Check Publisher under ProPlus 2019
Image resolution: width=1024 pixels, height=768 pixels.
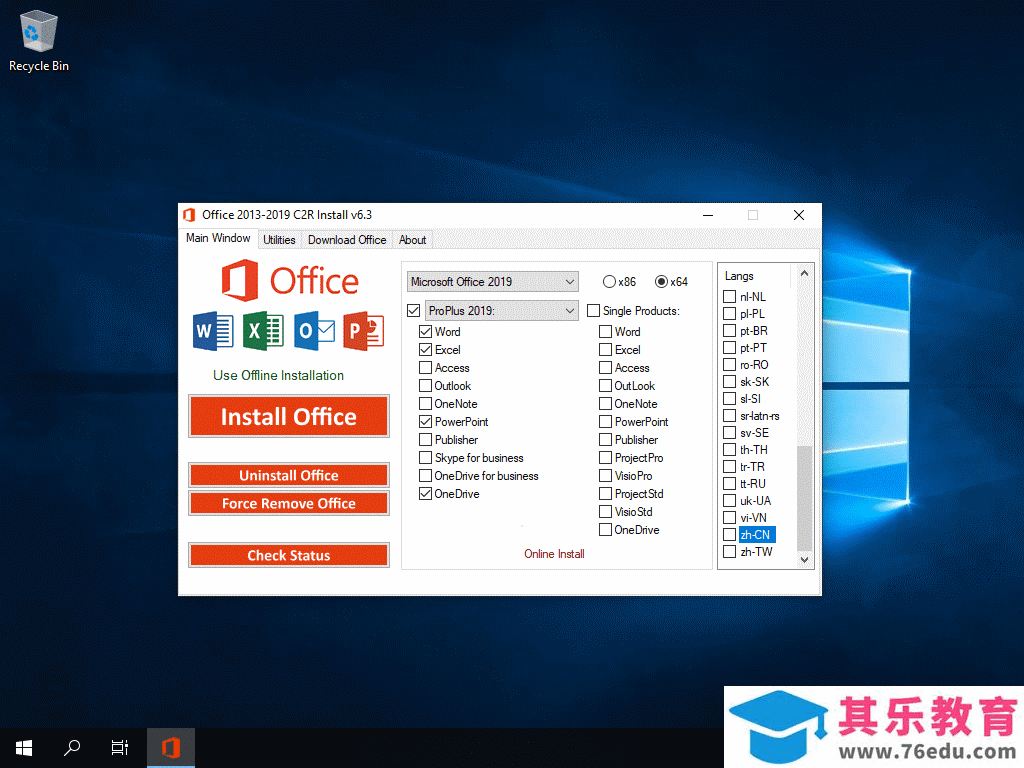(425, 440)
